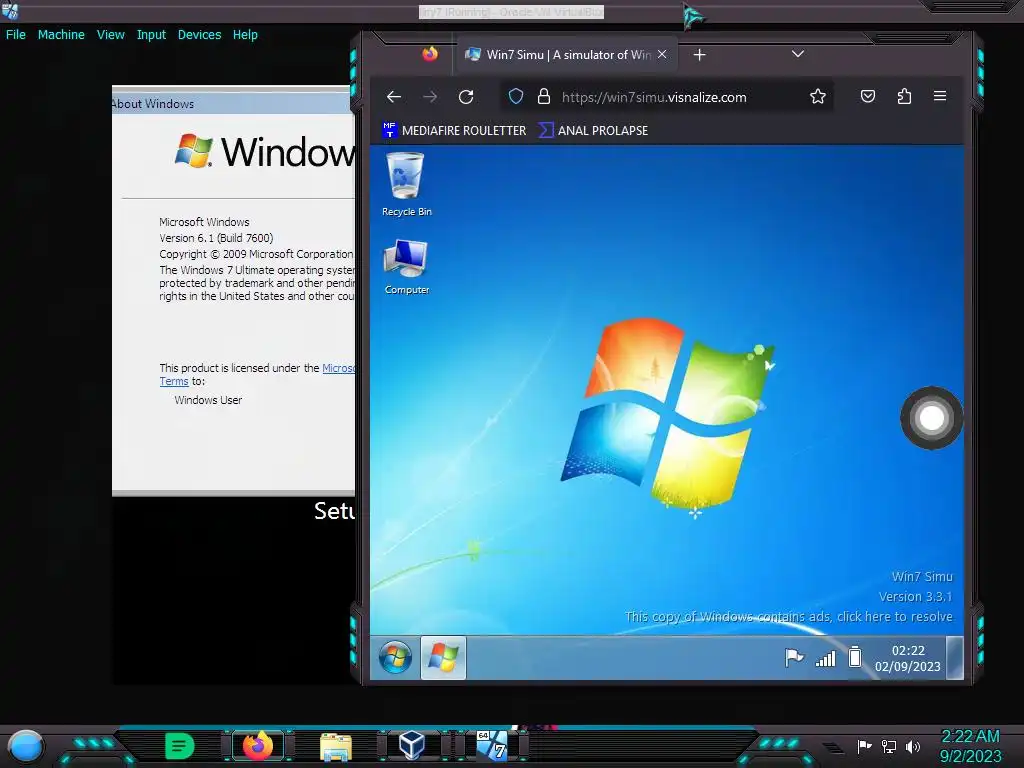Open the Machine menu
The height and width of the screenshot is (768, 1024).
(x=61, y=35)
